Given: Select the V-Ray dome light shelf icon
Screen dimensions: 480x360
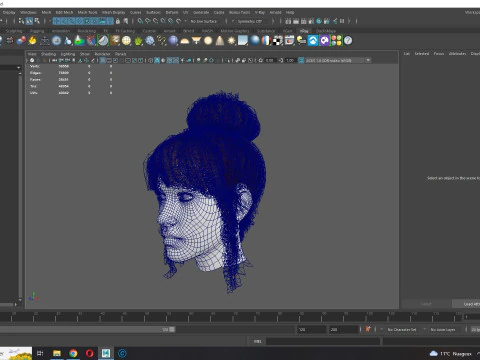Looking at the screenshot, I should tap(184, 41).
